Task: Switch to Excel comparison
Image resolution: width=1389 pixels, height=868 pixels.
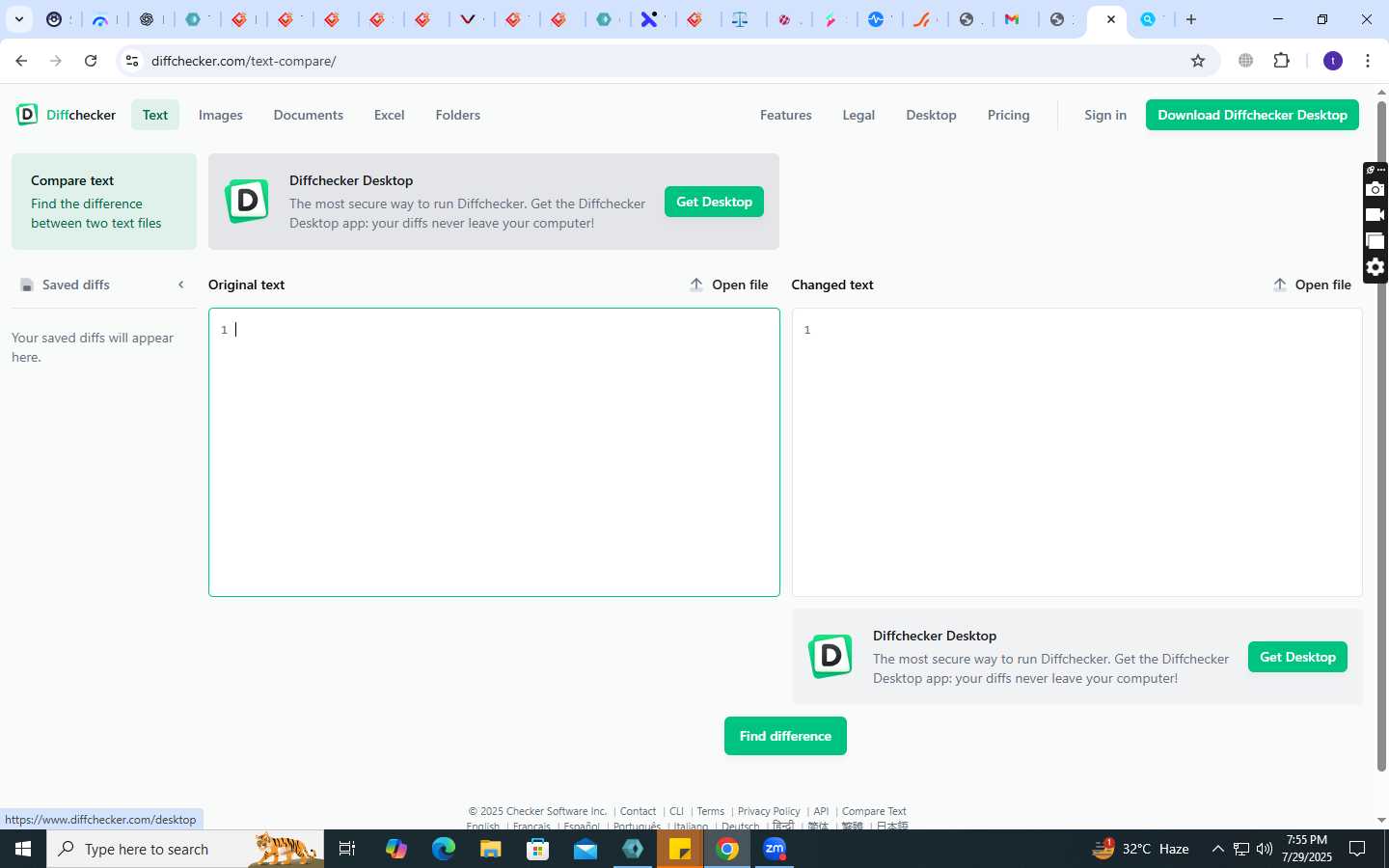Action: (390, 115)
